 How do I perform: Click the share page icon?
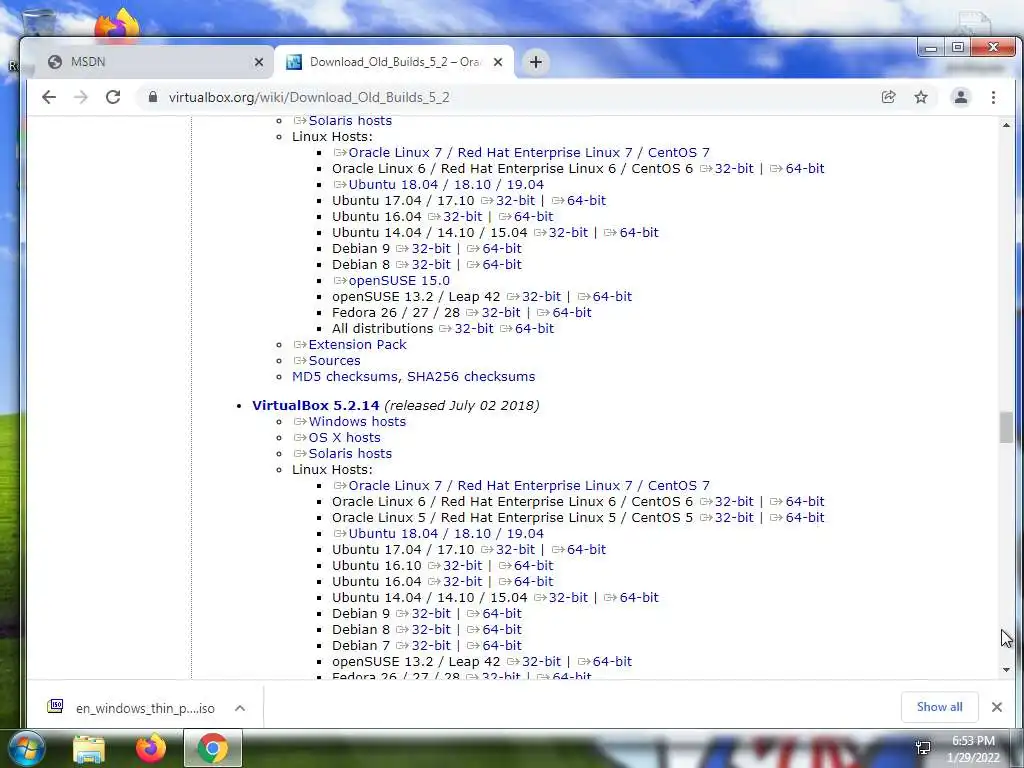coord(888,97)
